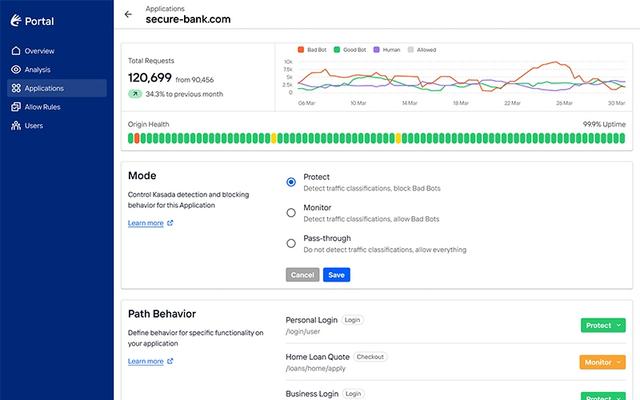The image size is (640, 400).
Task: Click the Bad Bot legend color swatch
Action: point(301,49)
